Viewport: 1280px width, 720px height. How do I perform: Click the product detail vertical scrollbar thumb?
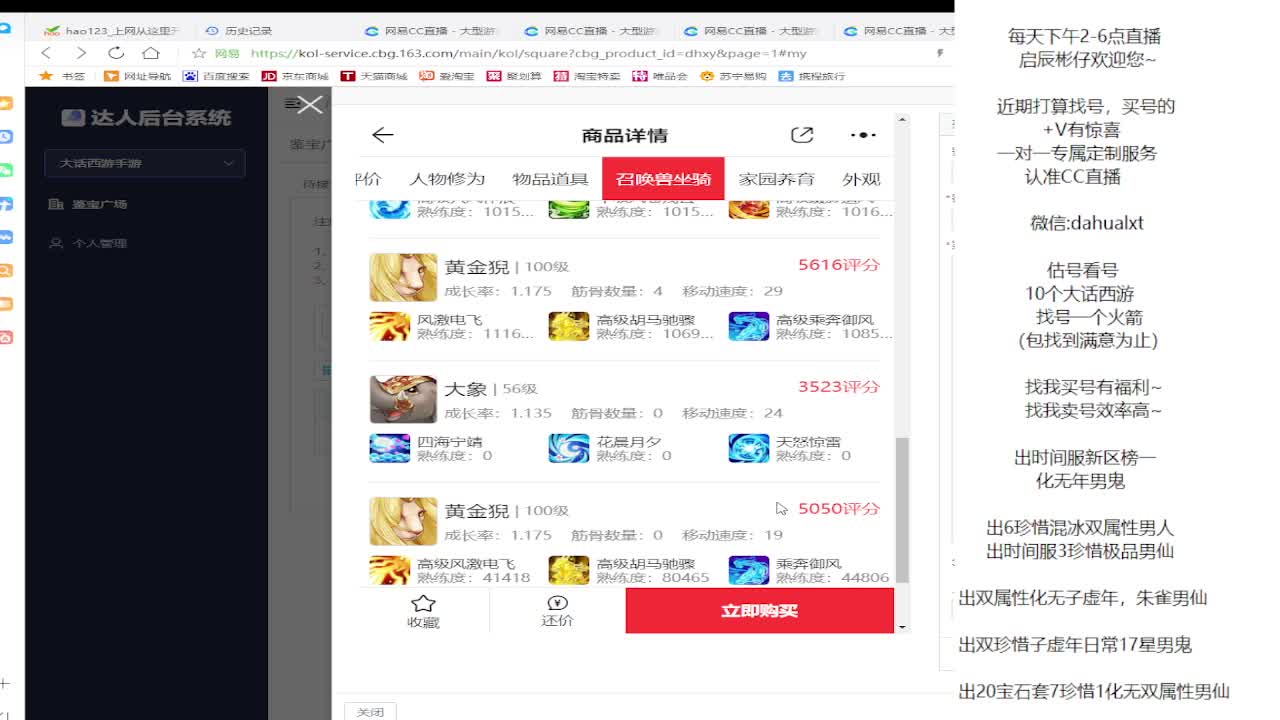coord(902,509)
